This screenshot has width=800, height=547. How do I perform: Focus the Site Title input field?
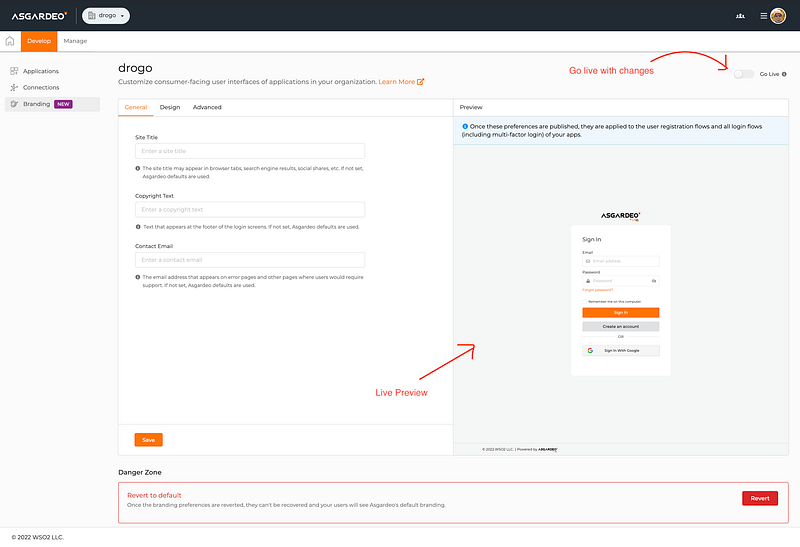coord(250,151)
